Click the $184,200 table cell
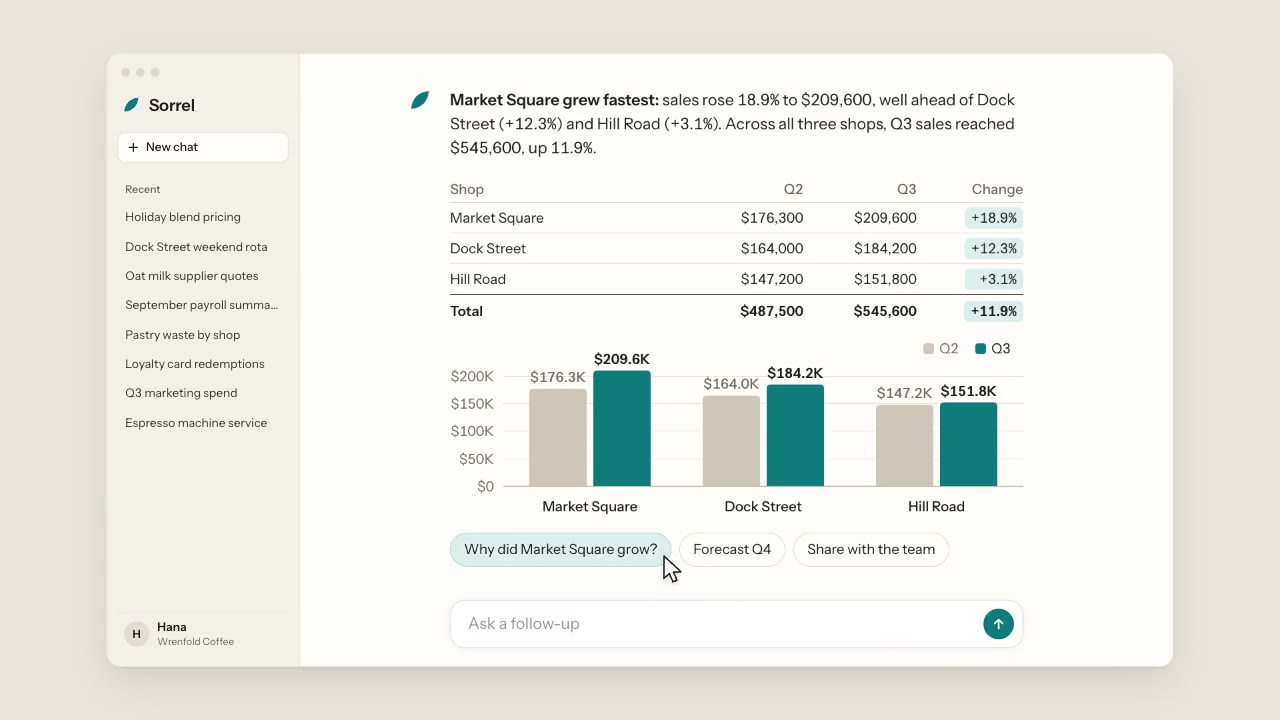1280x720 pixels. click(x=885, y=248)
